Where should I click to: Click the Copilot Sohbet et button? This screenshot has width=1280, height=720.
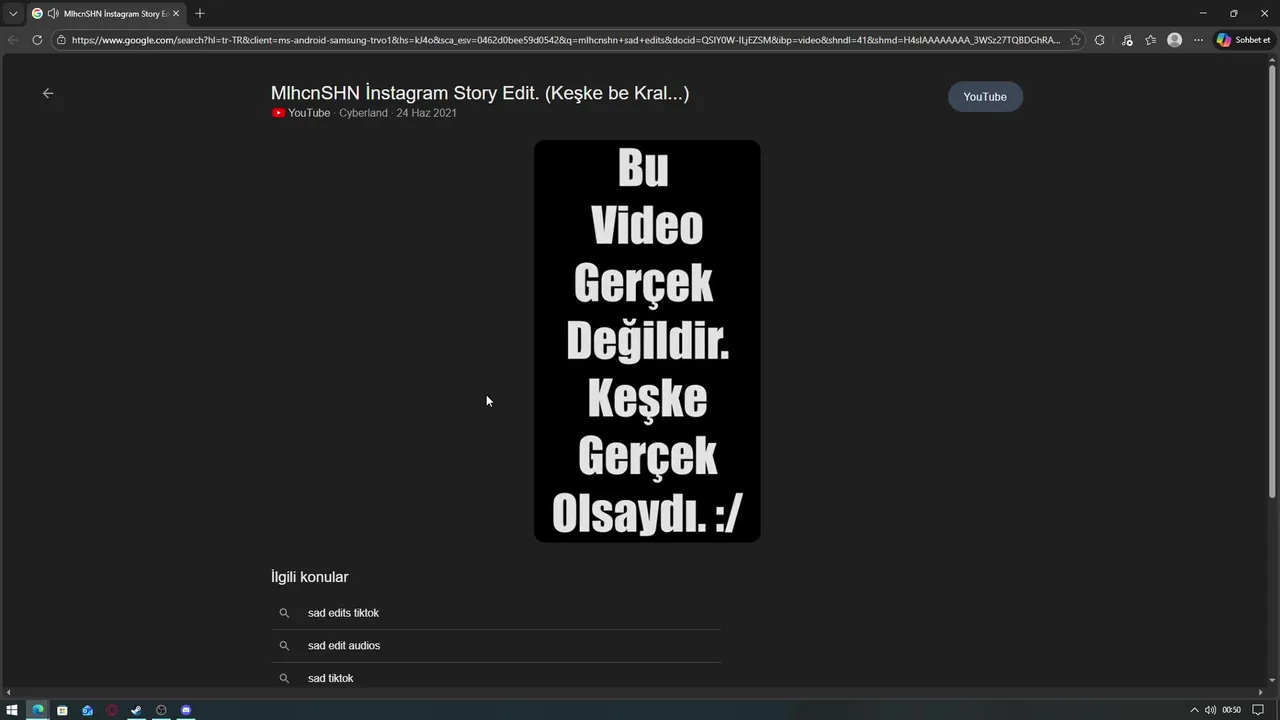point(1244,40)
